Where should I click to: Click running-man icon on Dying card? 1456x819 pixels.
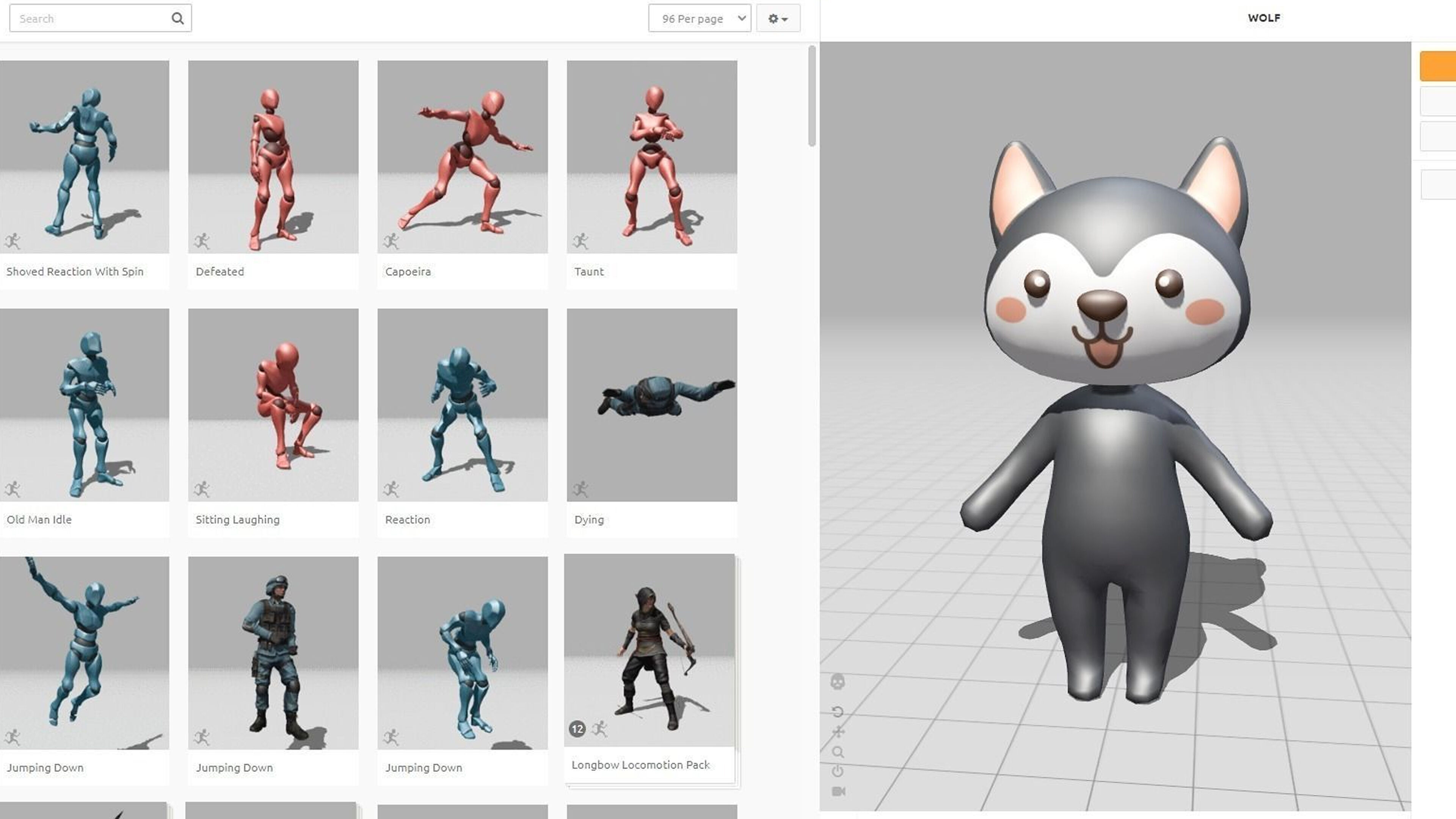pyautogui.click(x=581, y=489)
